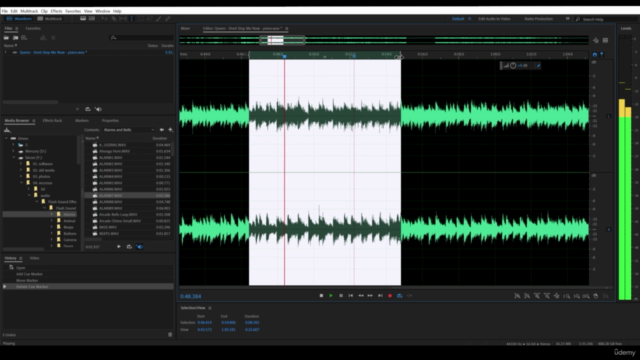Select the Lasso Selection tool
Image resolution: width=640 pixels, height=360 pixels.
tap(149, 19)
